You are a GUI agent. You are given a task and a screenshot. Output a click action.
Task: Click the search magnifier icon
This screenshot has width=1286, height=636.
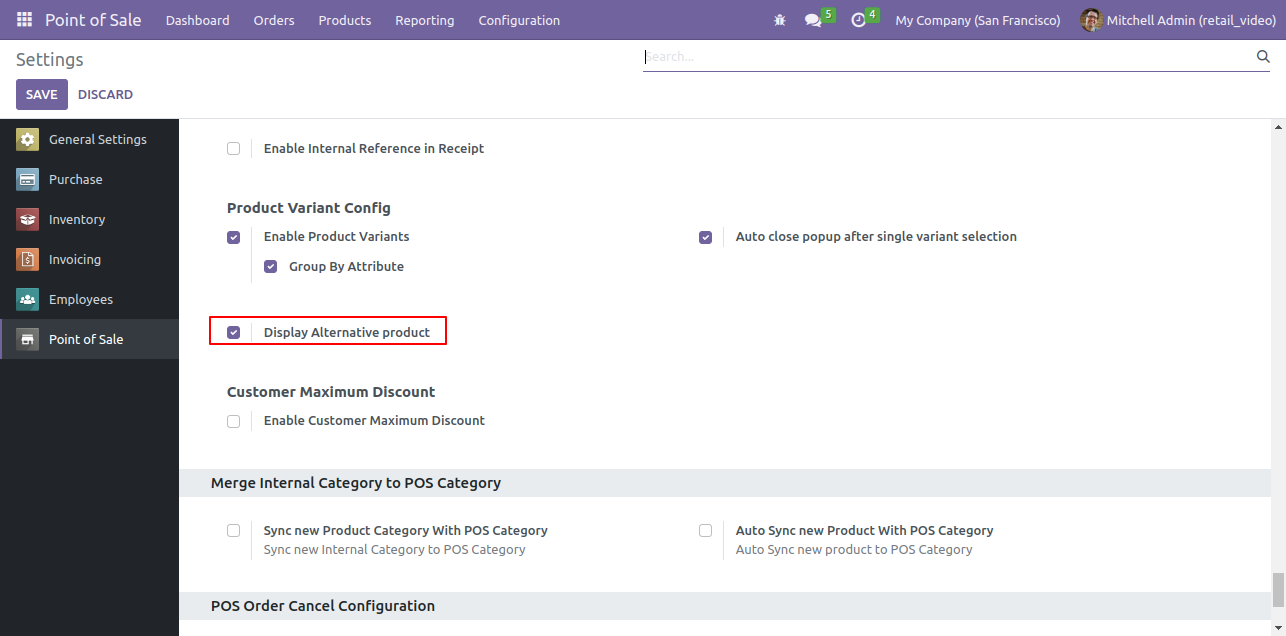point(1263,57)
